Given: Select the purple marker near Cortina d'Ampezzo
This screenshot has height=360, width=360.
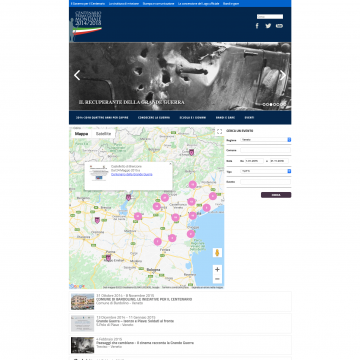Looking at the screenshot, I should [x=191, y=152].
